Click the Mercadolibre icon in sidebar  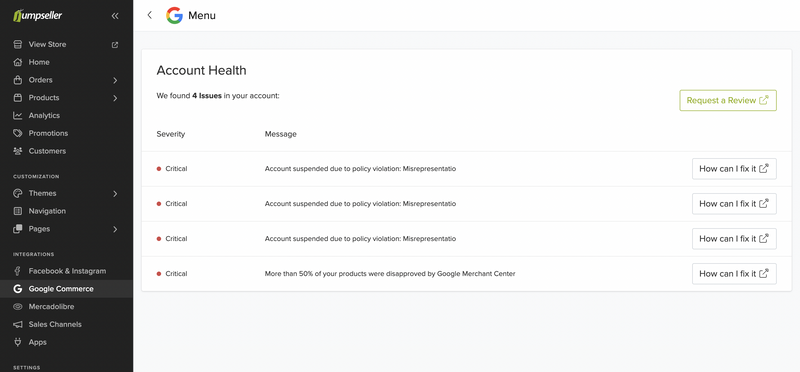point(18,307)
